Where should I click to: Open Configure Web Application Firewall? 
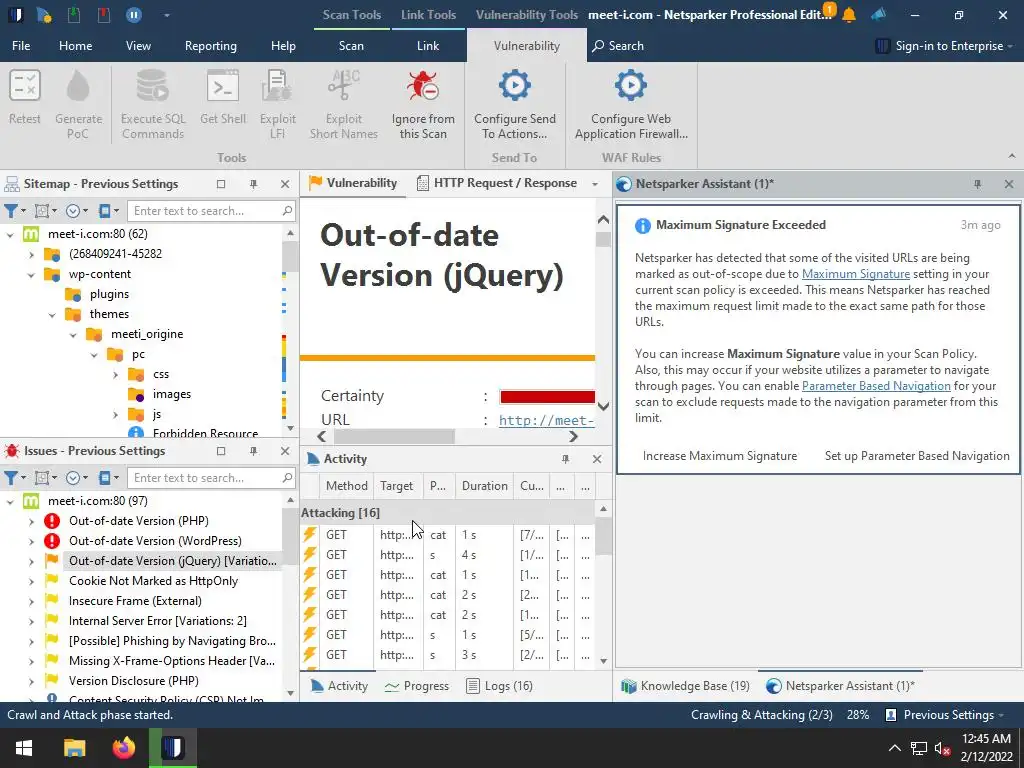pos(631,104)
